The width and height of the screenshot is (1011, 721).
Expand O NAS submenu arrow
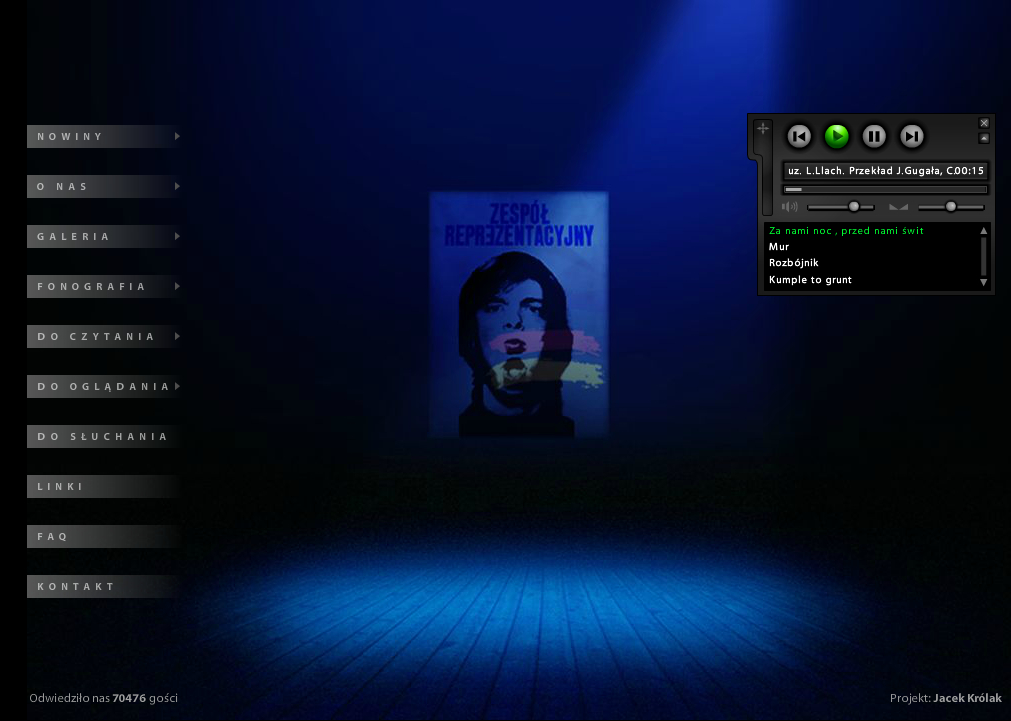tap(177, 186)
